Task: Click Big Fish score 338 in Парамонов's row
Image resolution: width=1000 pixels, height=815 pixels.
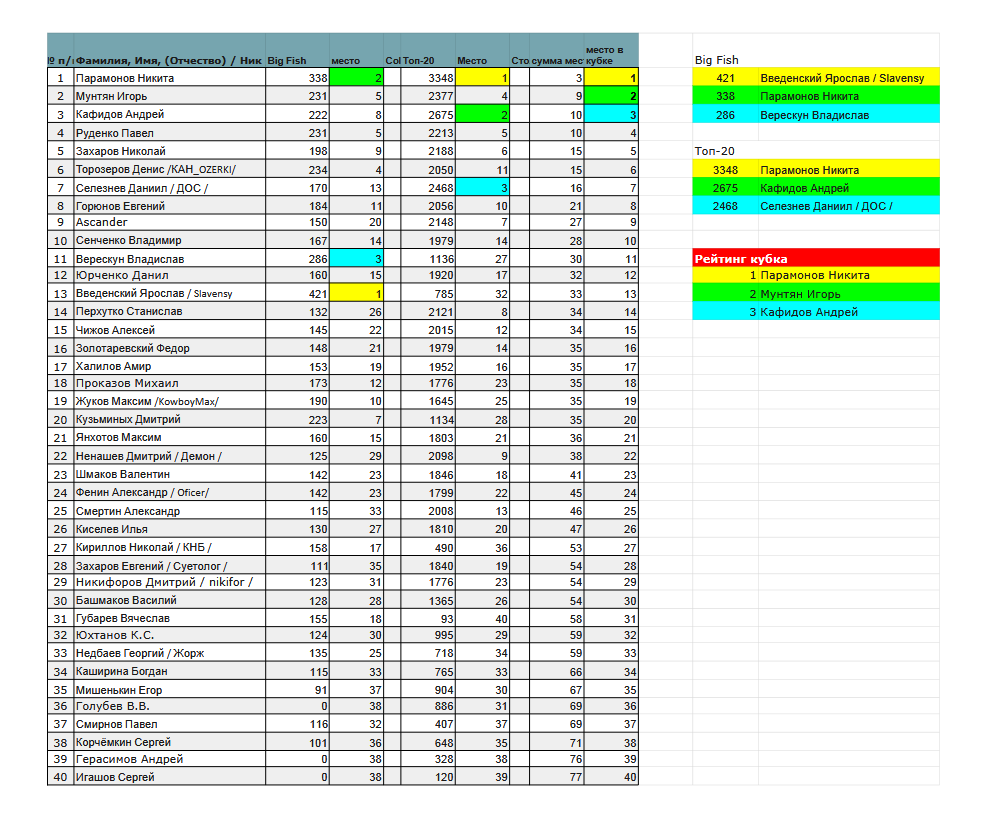Action: 297,78
